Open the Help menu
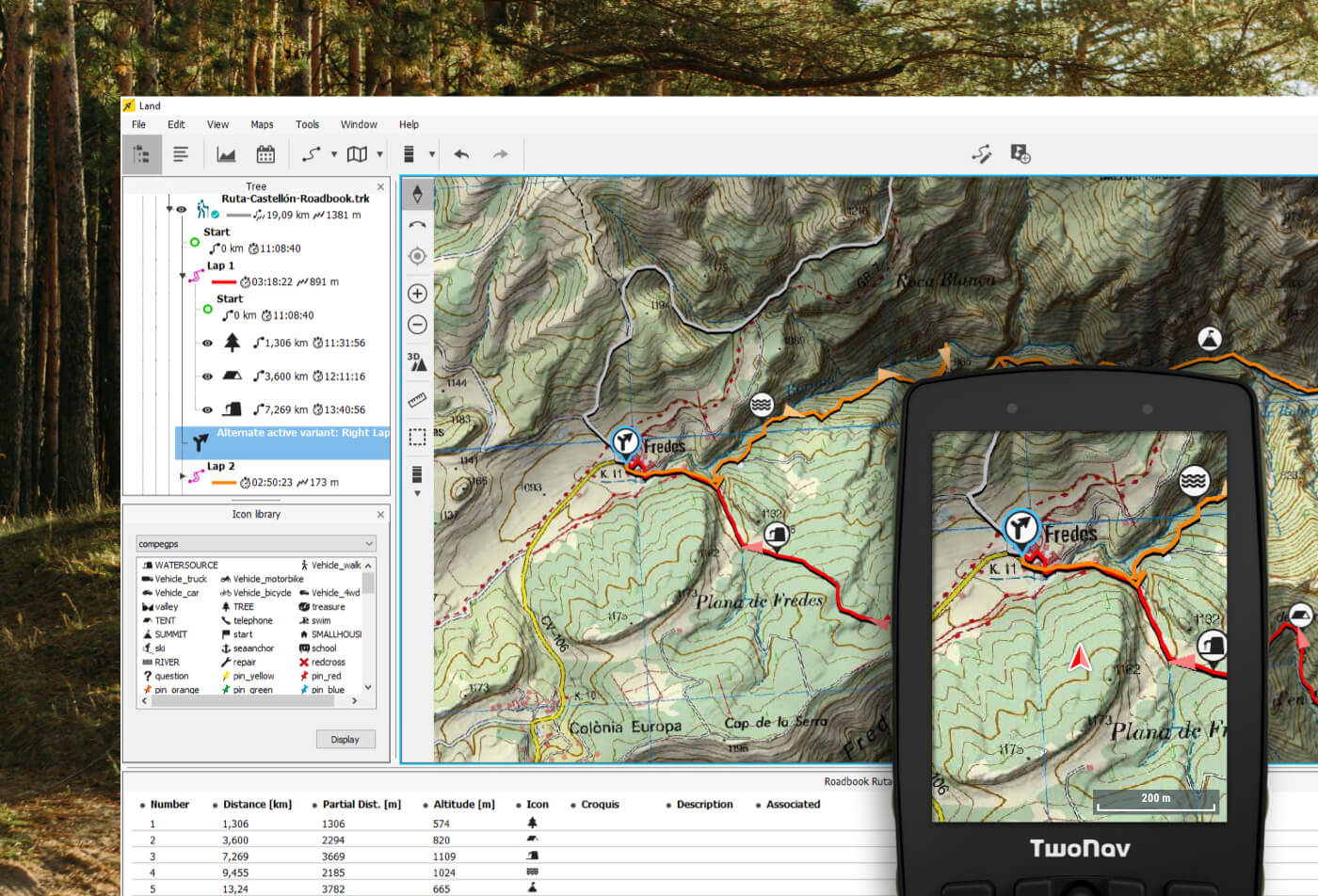This screenshot has width=1318, height=896. click(409, 124)
